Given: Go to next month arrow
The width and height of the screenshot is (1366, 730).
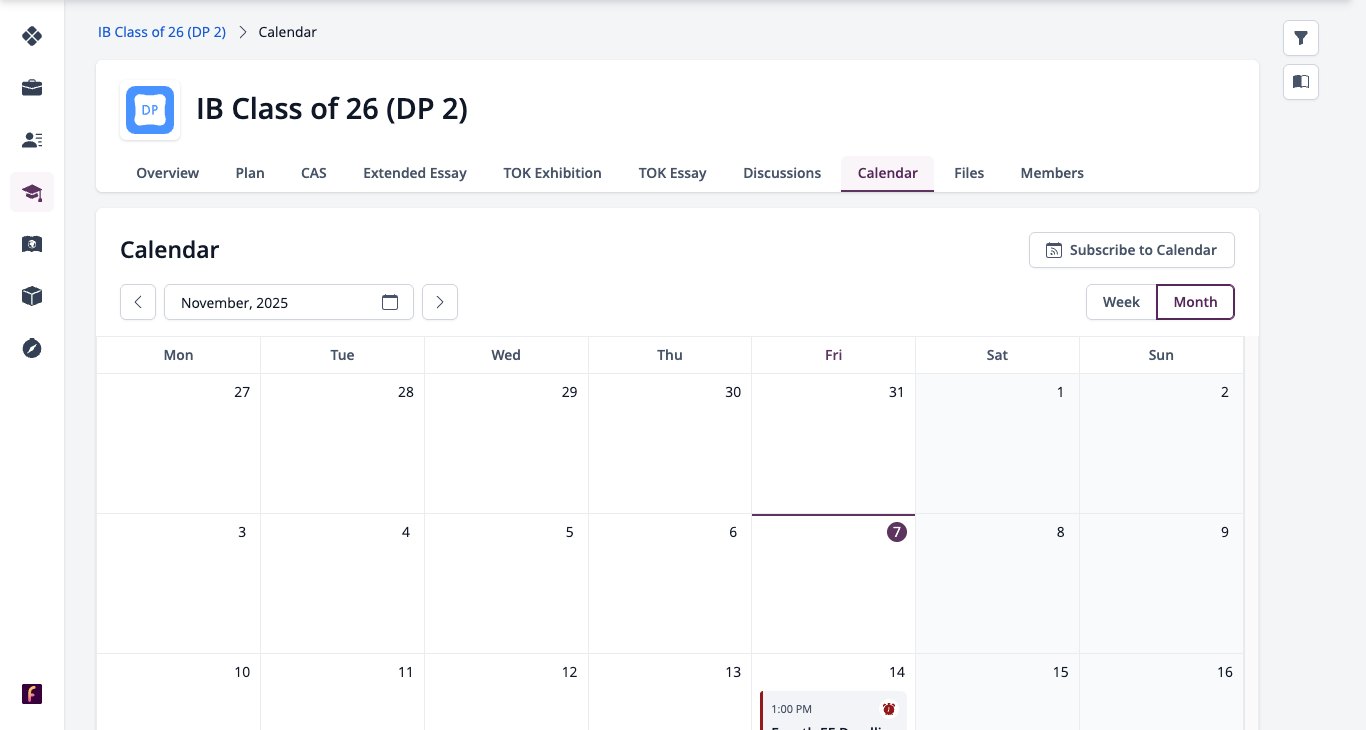Looking at the screenshot, I should pyautogui.click(x=440, y=302).
